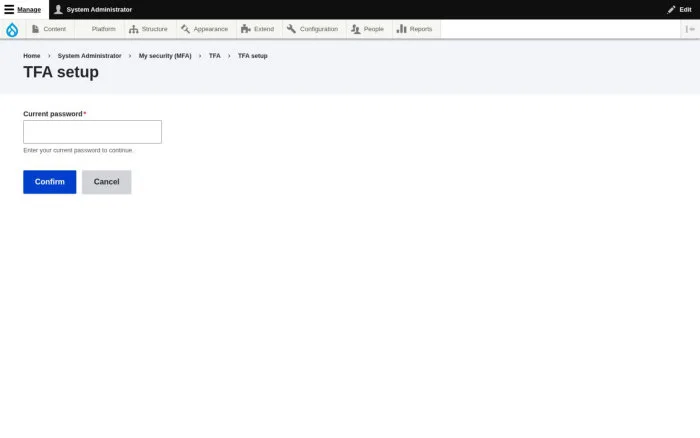
Task: Open the Platform menu item
Action: coord(99,29)
